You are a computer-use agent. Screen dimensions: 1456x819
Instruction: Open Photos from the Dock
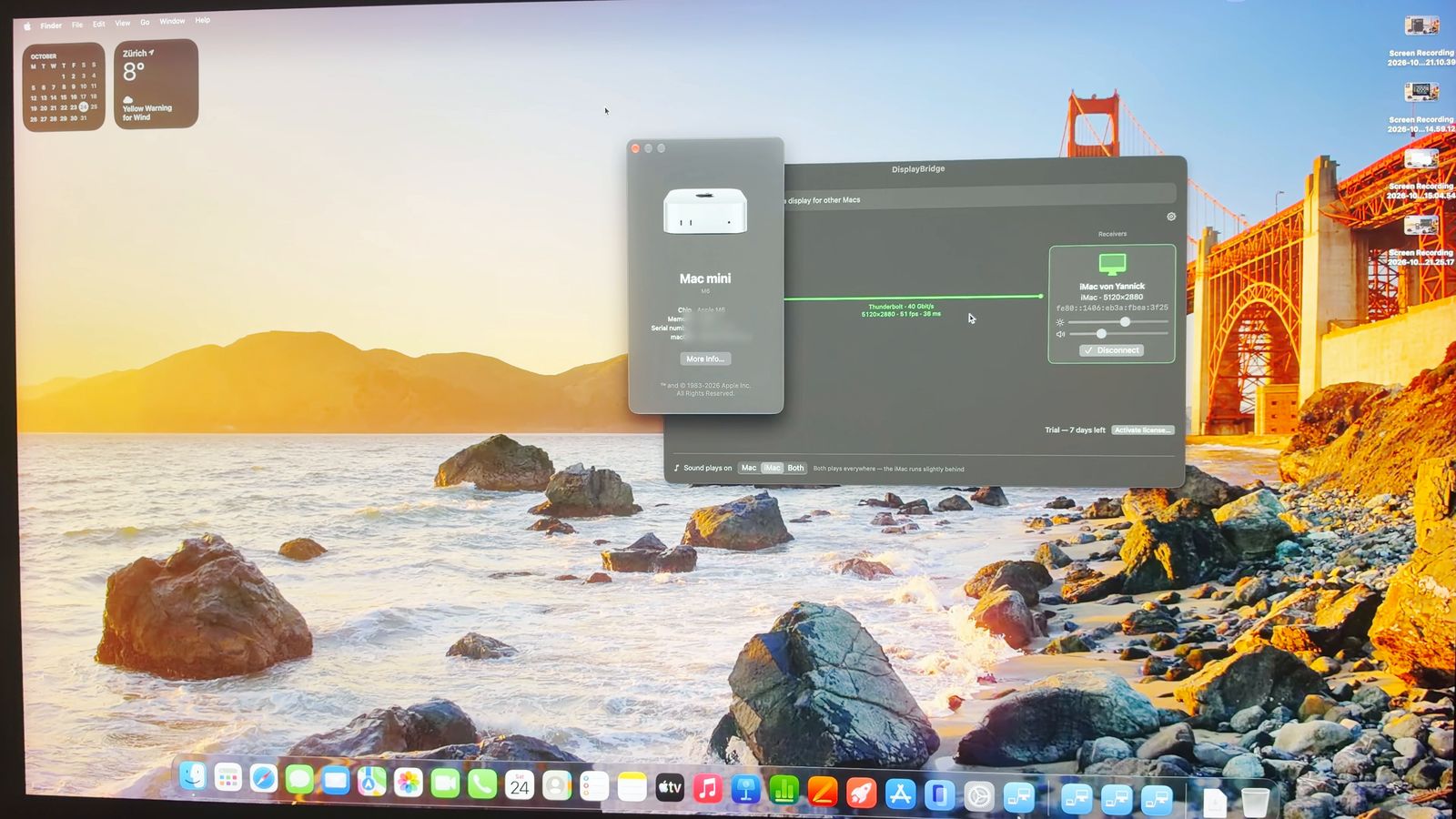[409, 783]
